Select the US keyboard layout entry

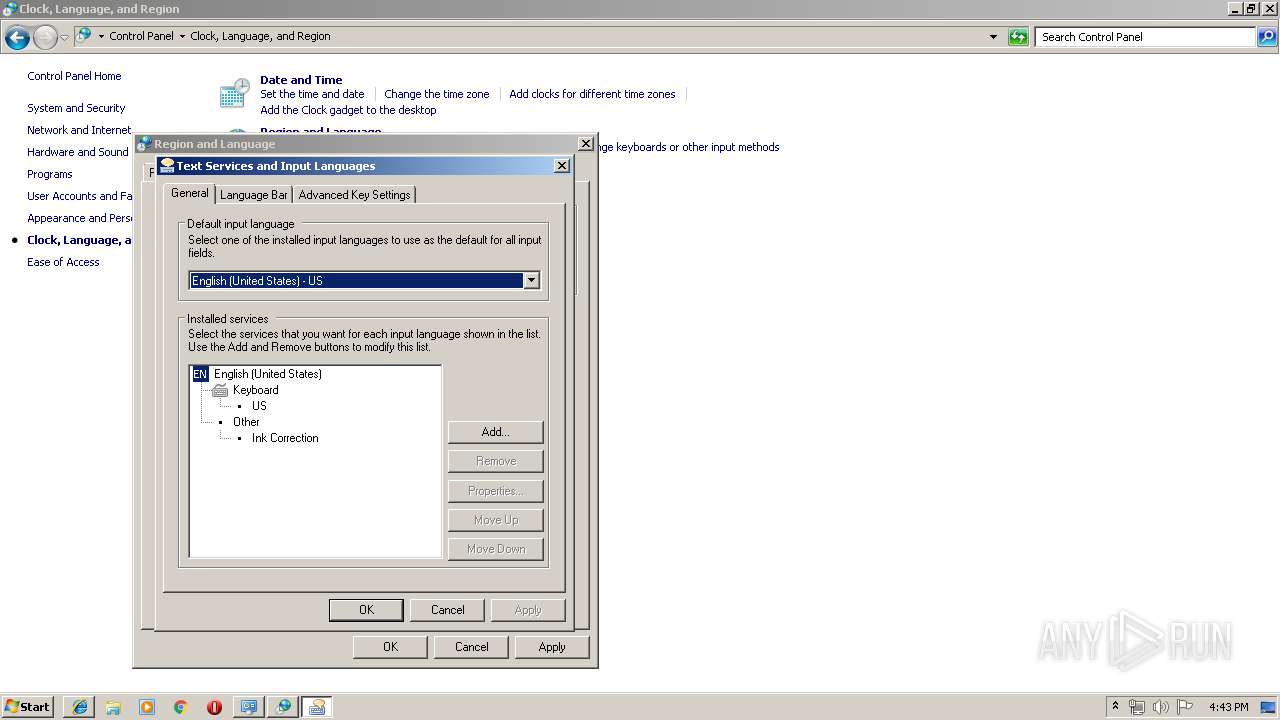click(x=259, y=406)
